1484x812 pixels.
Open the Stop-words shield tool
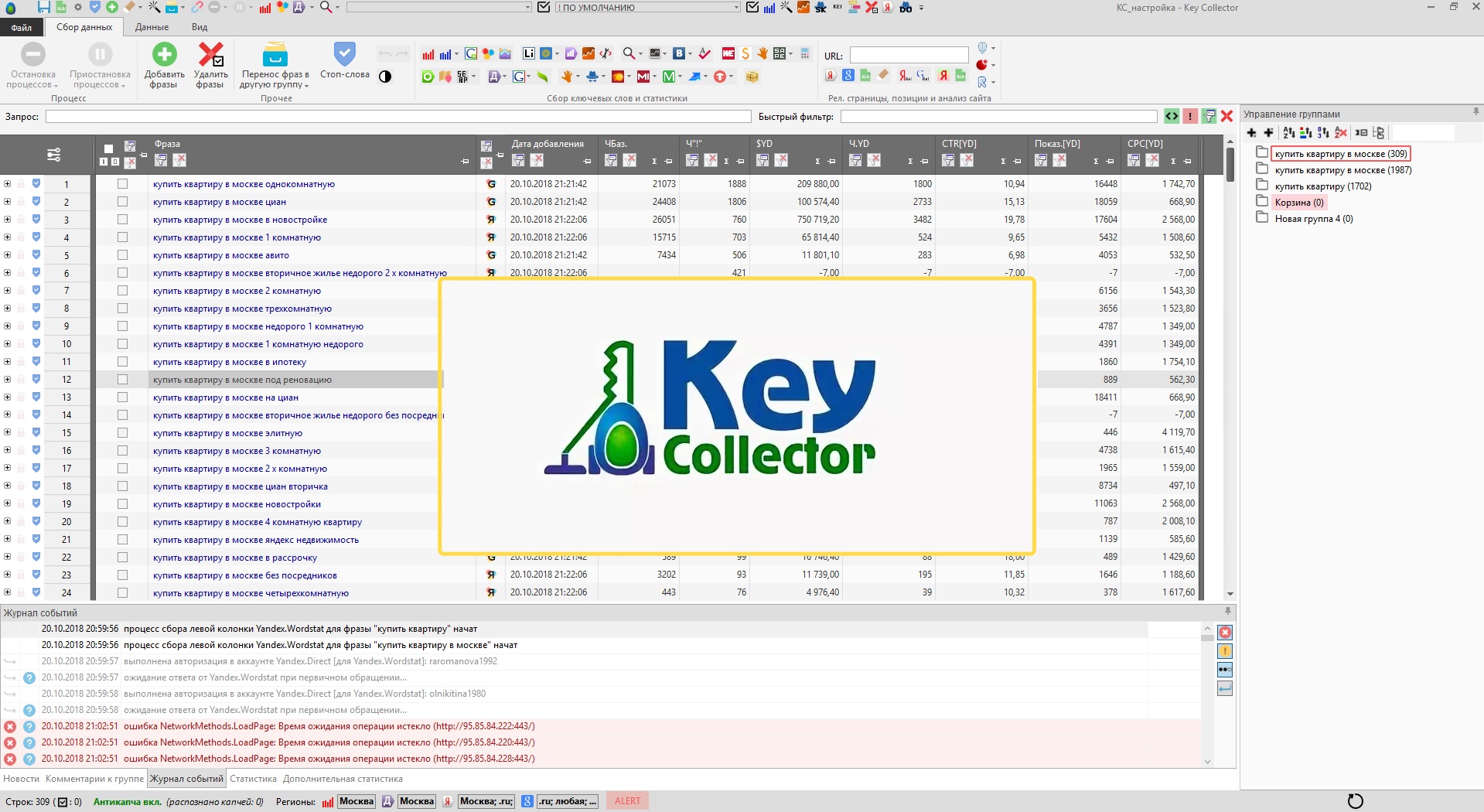[x=344, y=54]
